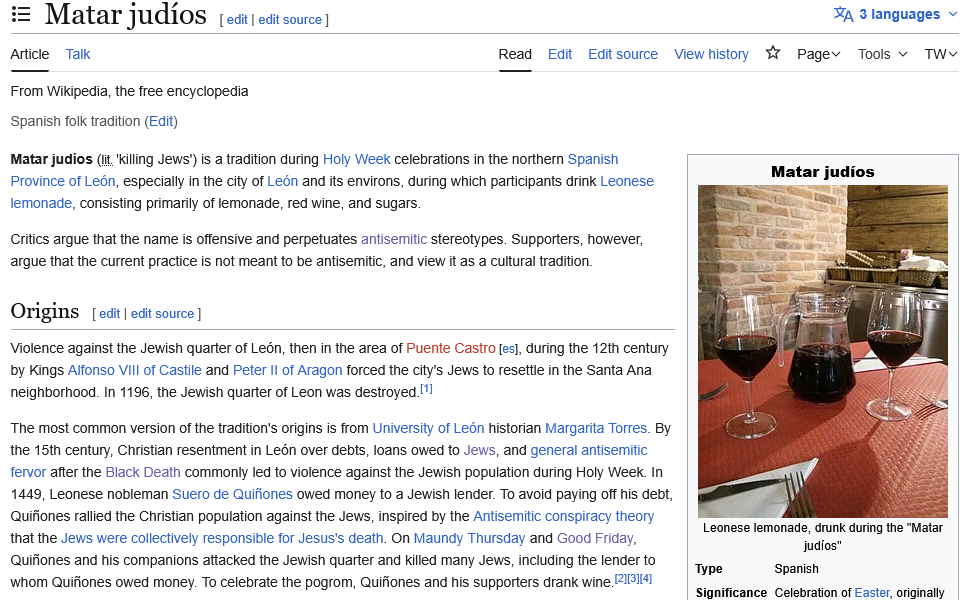
Task: Expand the Page dropdown menu
Action: point(818,54)
